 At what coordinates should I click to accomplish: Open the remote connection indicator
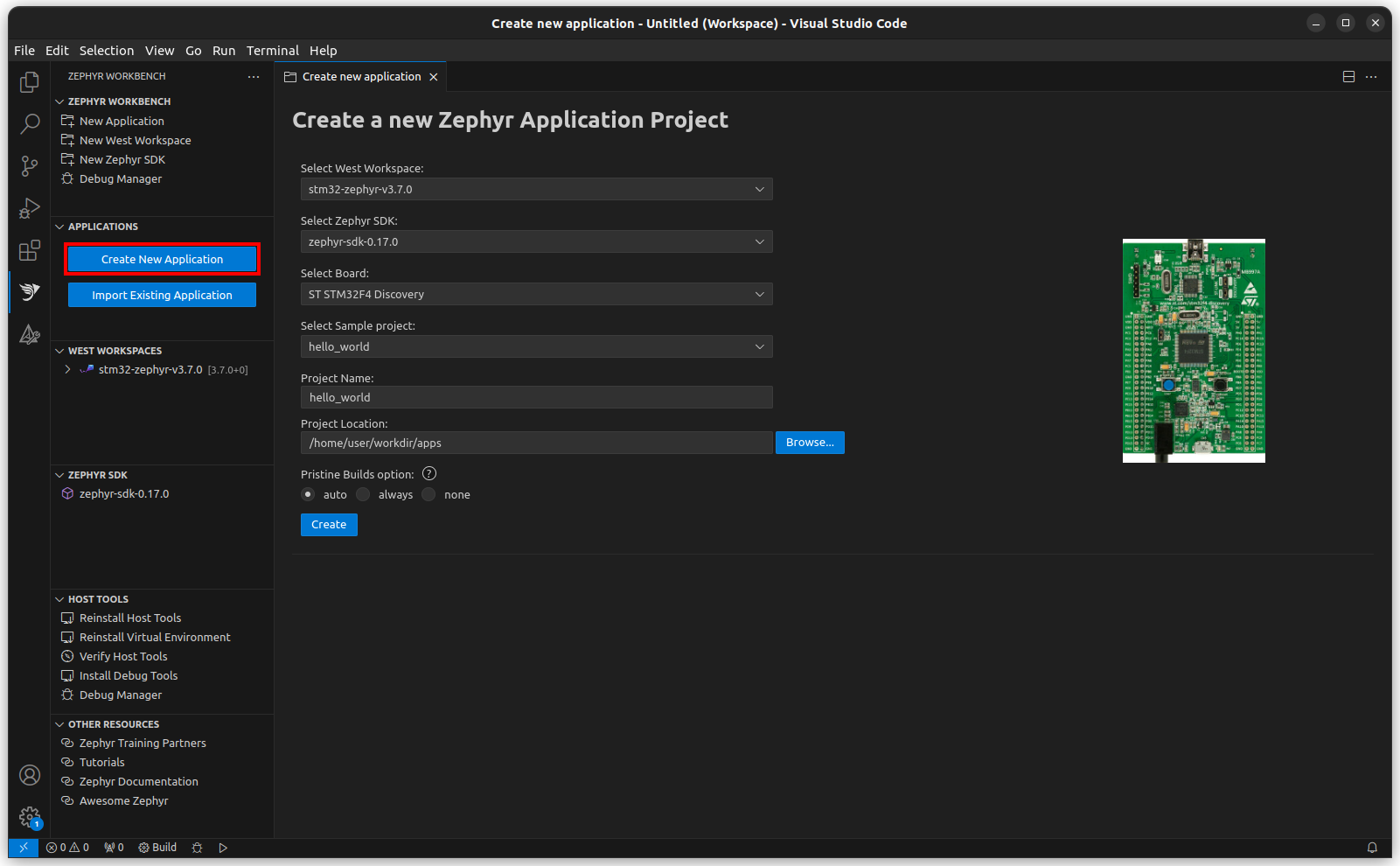(x=23, y=847)
